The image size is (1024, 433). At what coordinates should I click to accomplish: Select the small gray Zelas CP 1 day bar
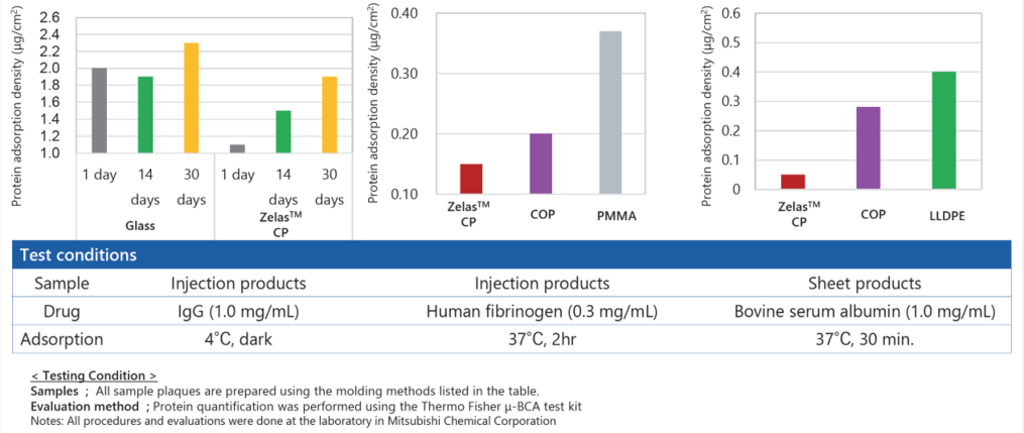[x=237, y=149]
